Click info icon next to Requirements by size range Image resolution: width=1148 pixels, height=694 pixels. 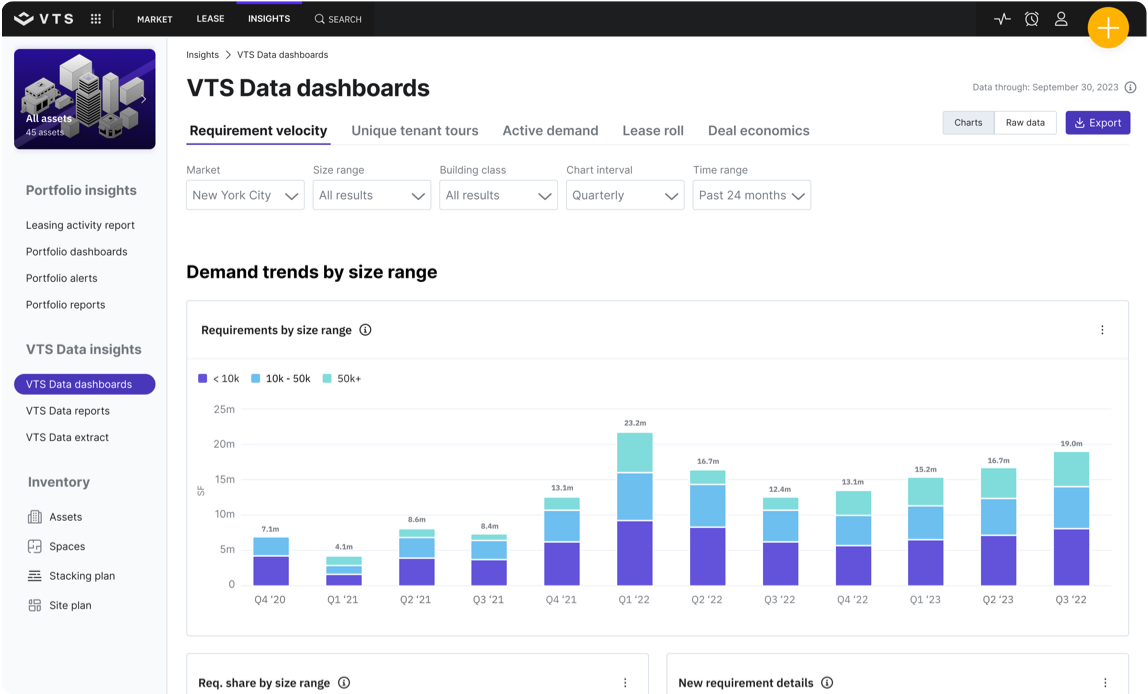(365, 330)
